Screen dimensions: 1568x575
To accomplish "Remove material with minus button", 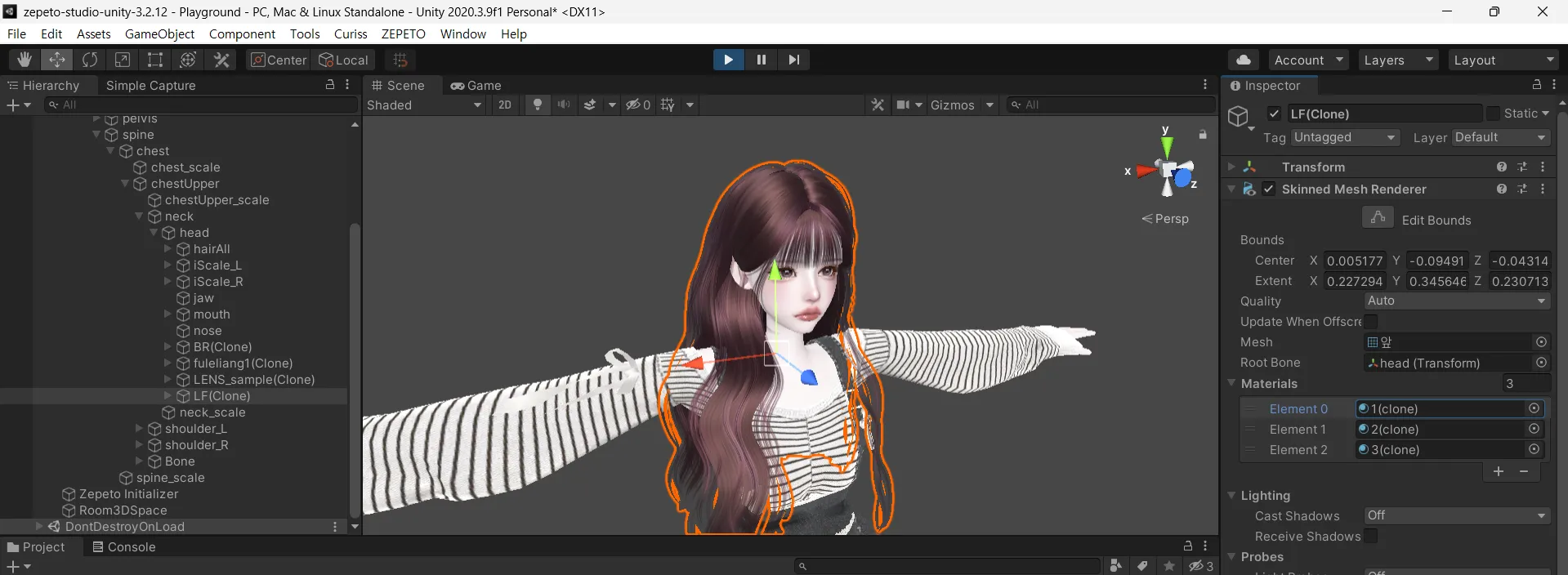I will 1524,471.
